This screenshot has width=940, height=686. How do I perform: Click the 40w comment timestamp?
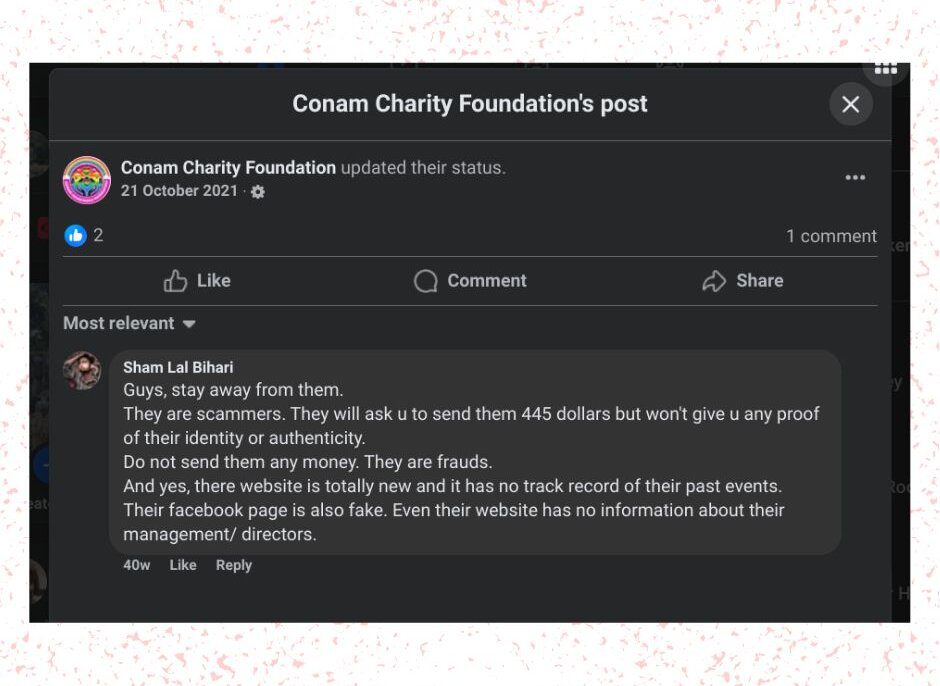pos(137,565)
